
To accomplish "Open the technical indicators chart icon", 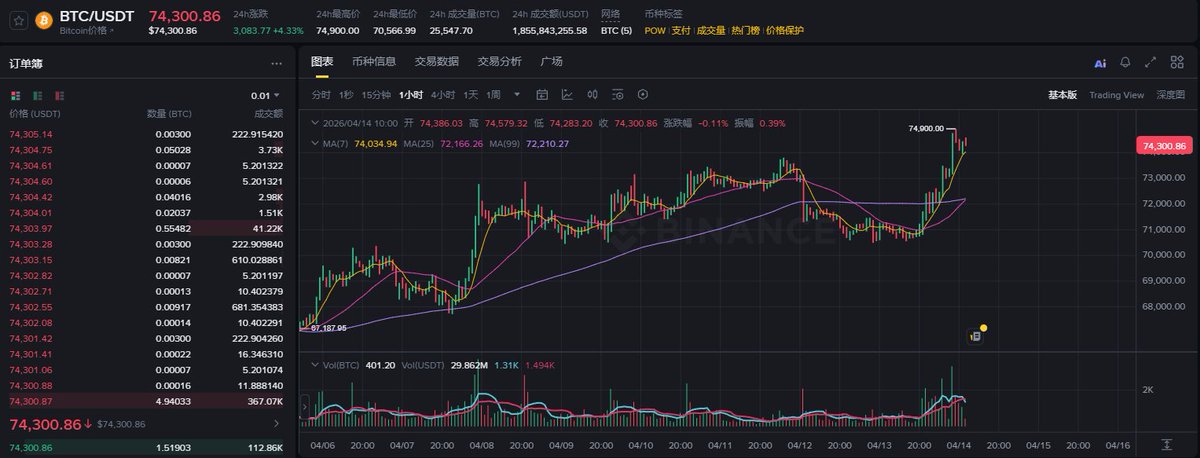I will click(x=567, y=95).
